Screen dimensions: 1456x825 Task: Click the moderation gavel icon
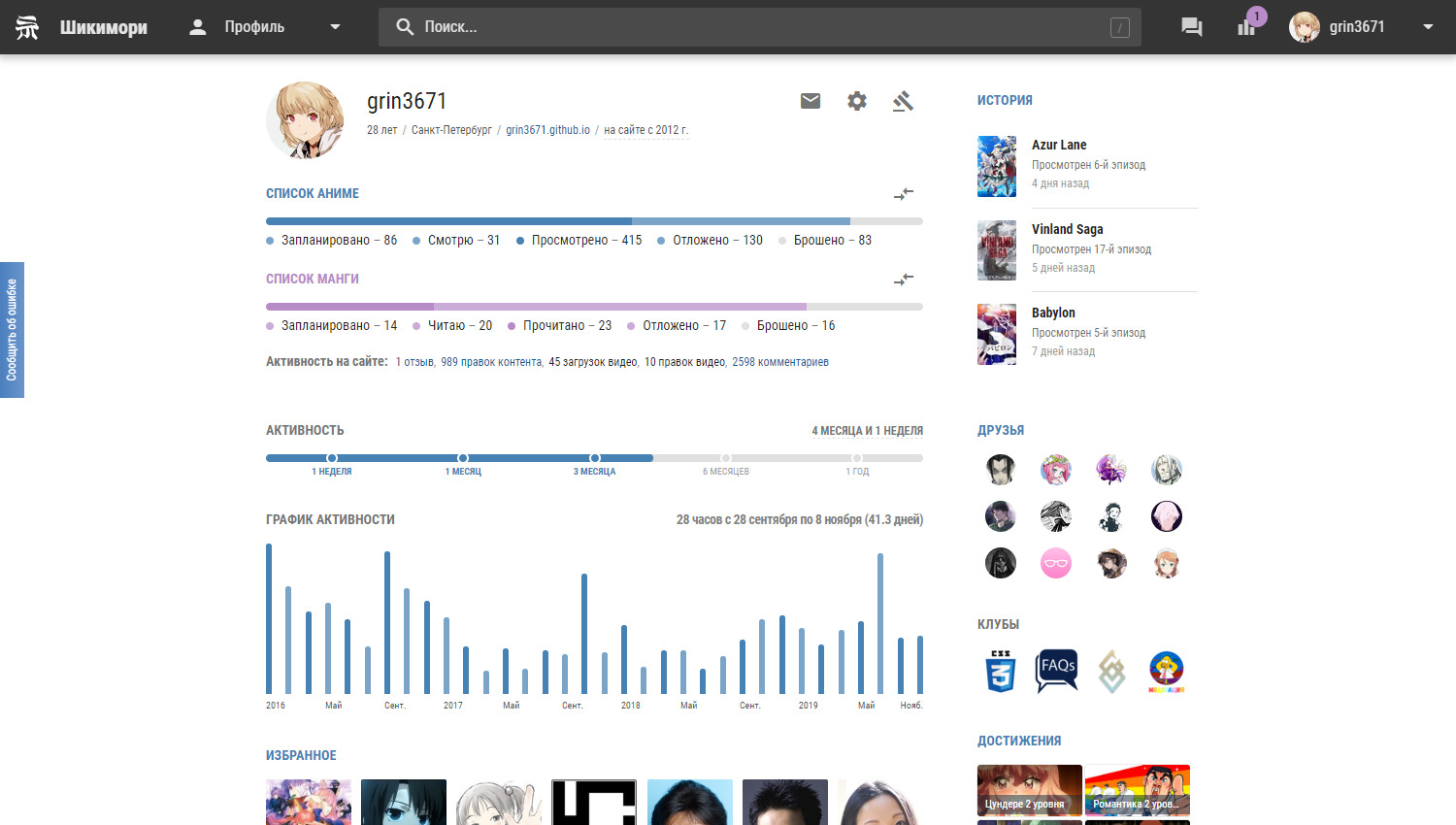coord(903,101)
